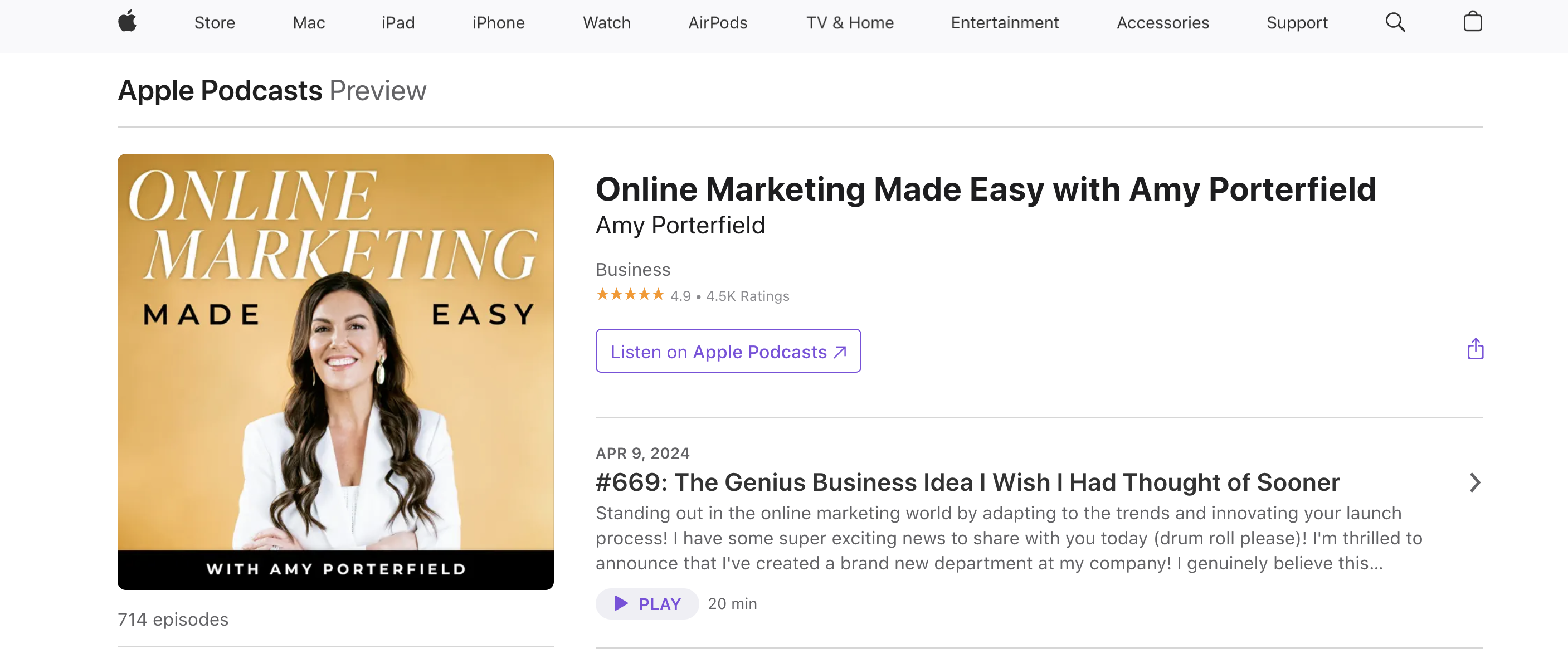Viewport: 1568px width, 663px height.
Task: Click the five-star rating display
Action: (630, 295)
